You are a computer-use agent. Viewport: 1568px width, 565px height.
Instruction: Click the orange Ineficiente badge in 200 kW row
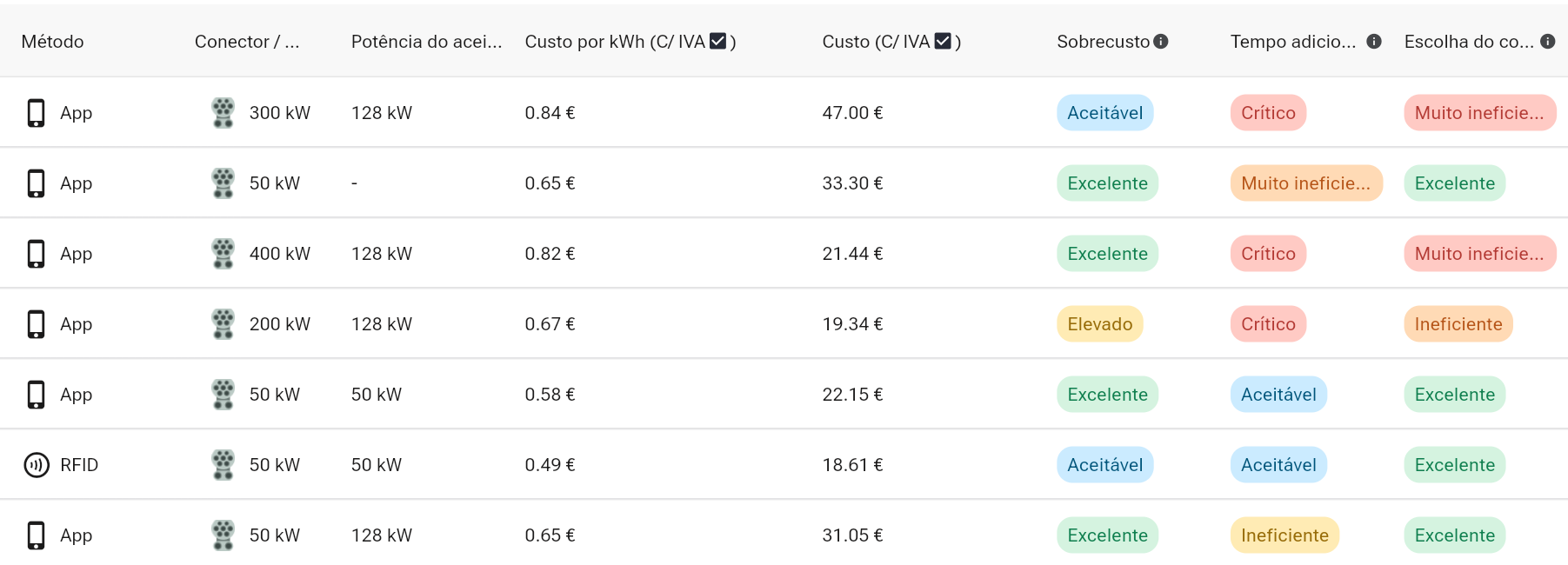pos(1458,324)
